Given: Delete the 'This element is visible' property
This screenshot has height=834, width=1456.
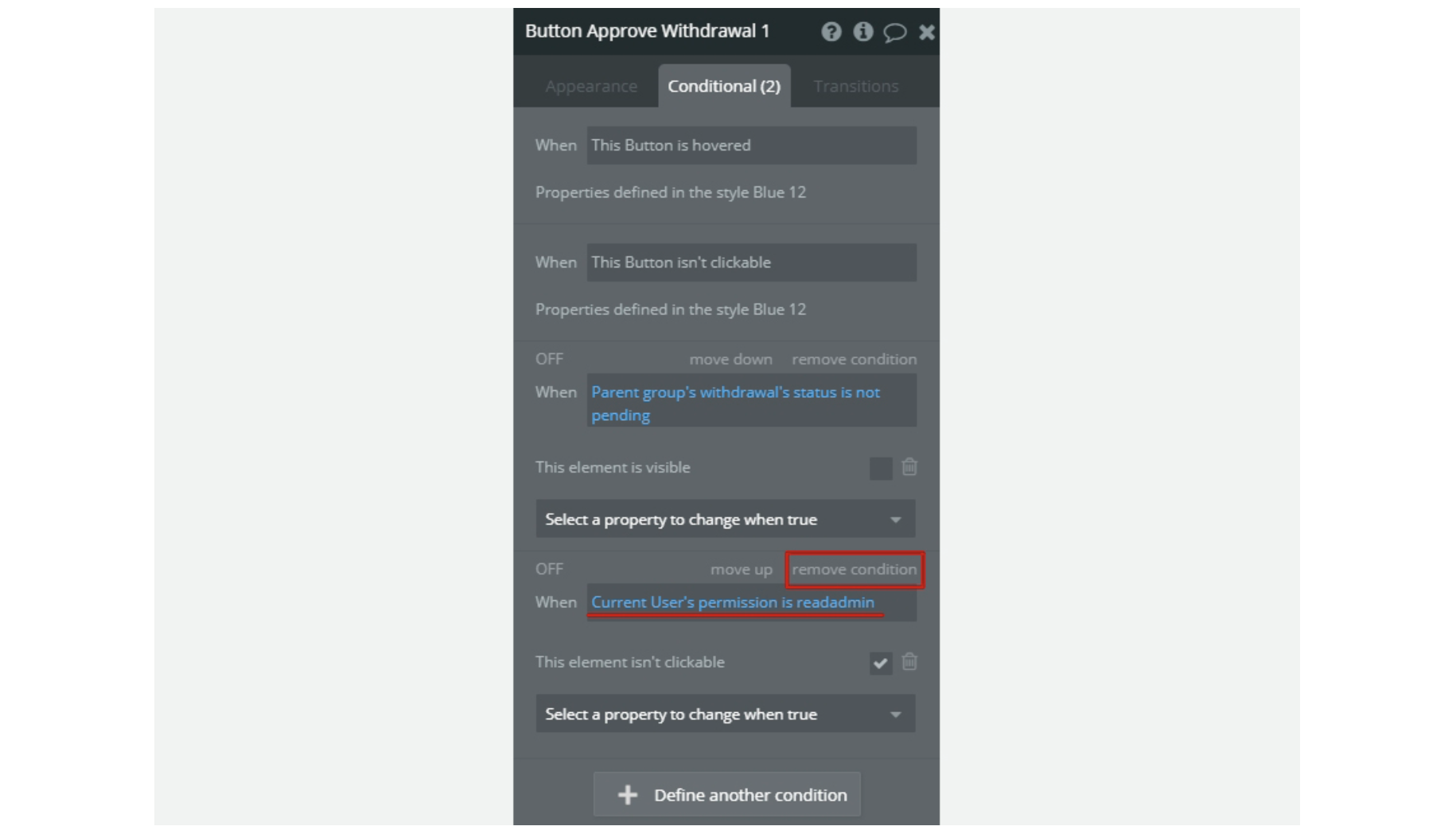Looking at the screenshot, I should (909, 467).
